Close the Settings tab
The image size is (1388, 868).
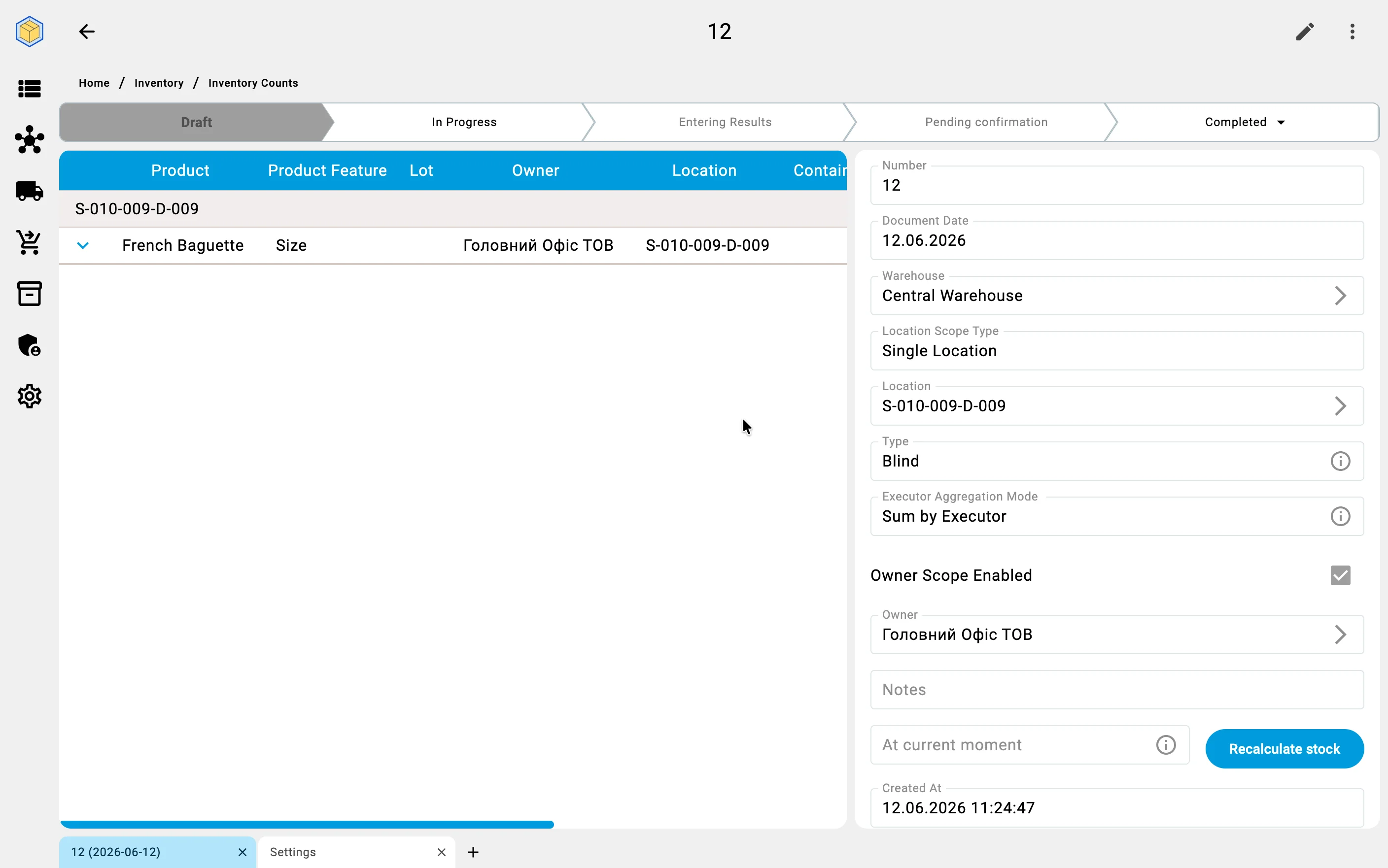tap(441, 852)
